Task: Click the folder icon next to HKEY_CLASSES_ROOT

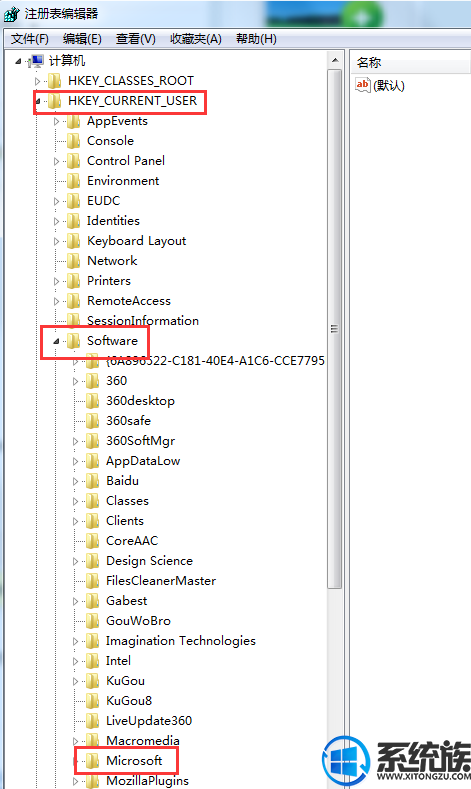Action: coord(54,81)
